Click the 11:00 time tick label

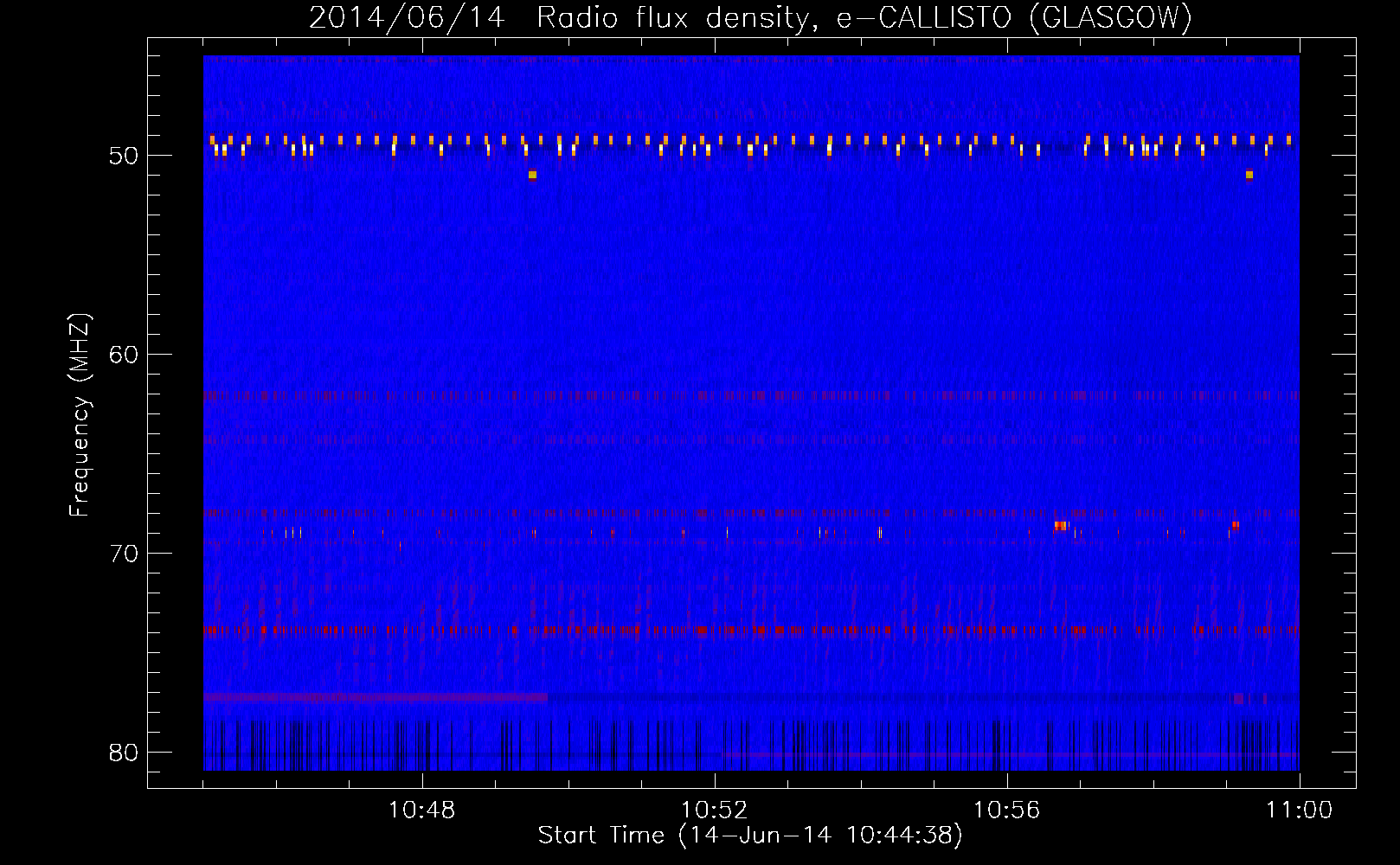pos(1299,811)
